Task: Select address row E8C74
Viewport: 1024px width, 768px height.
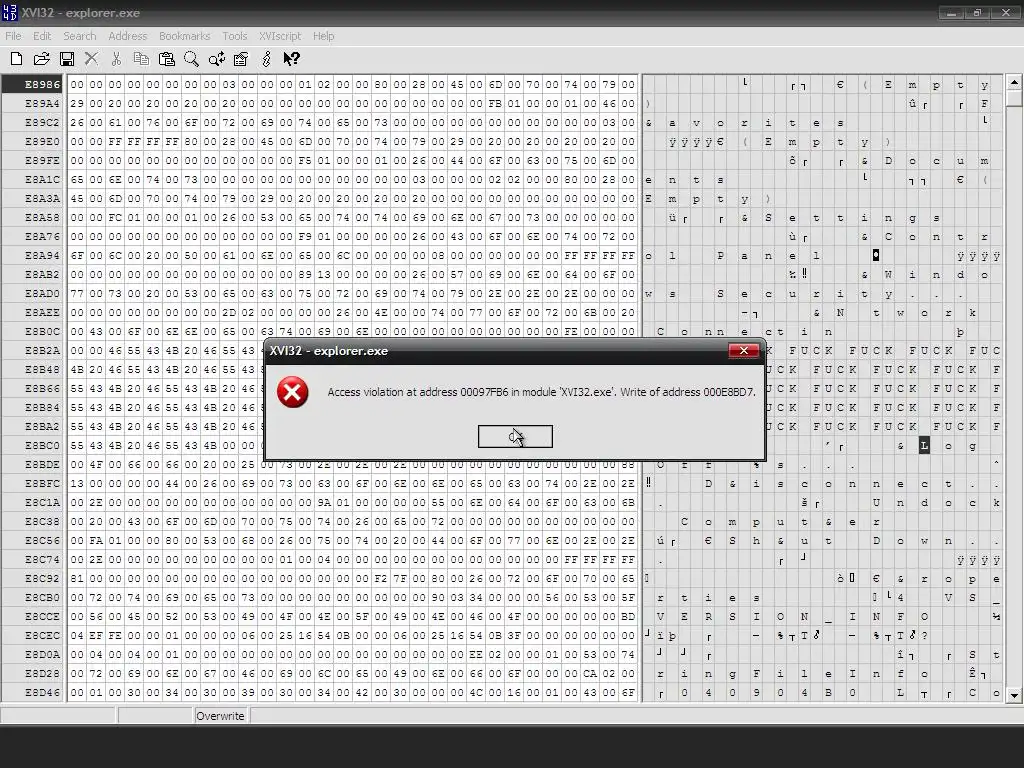Action: click(34, 559)
